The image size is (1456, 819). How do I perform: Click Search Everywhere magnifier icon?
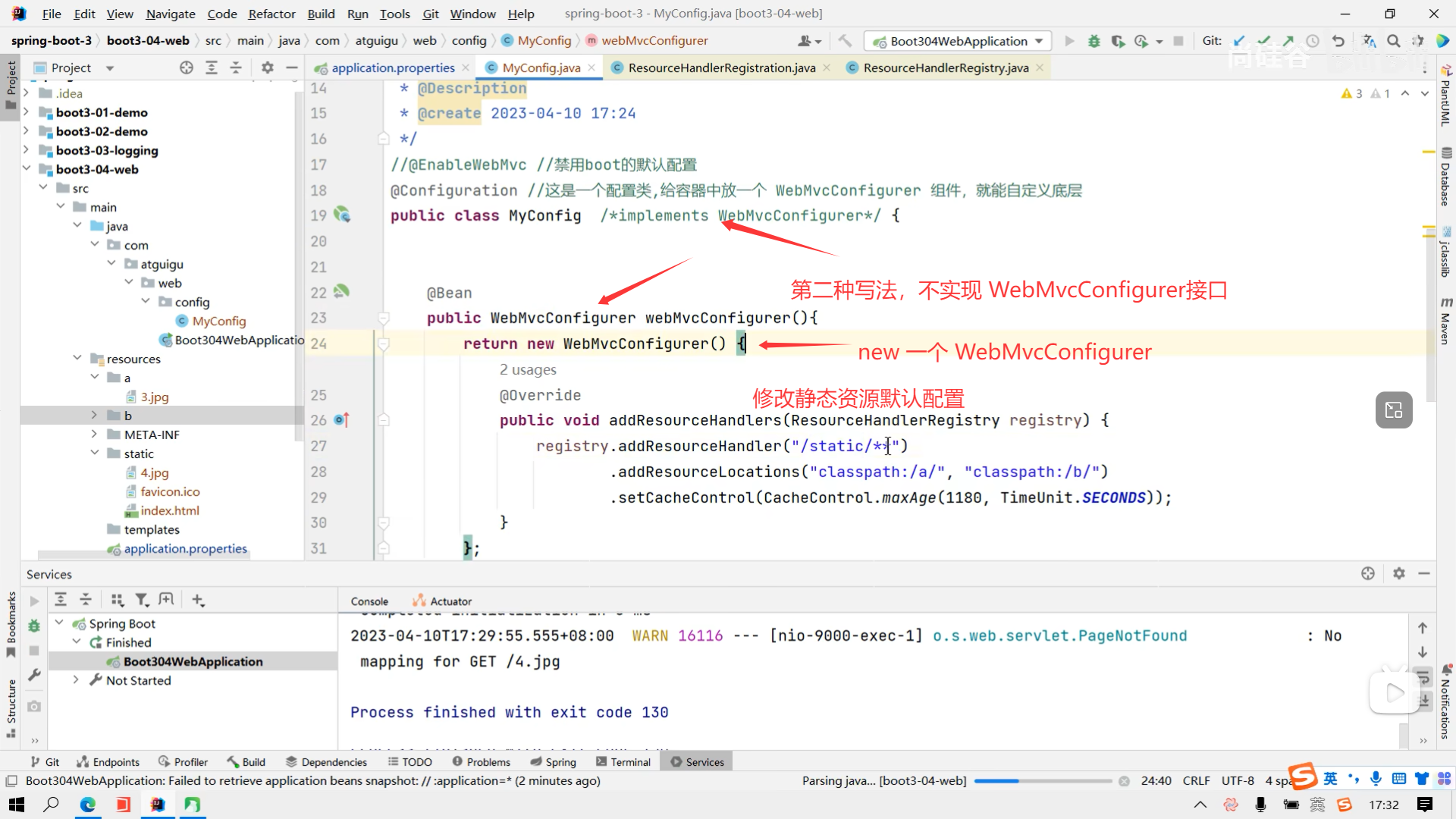pos(1393,41)
